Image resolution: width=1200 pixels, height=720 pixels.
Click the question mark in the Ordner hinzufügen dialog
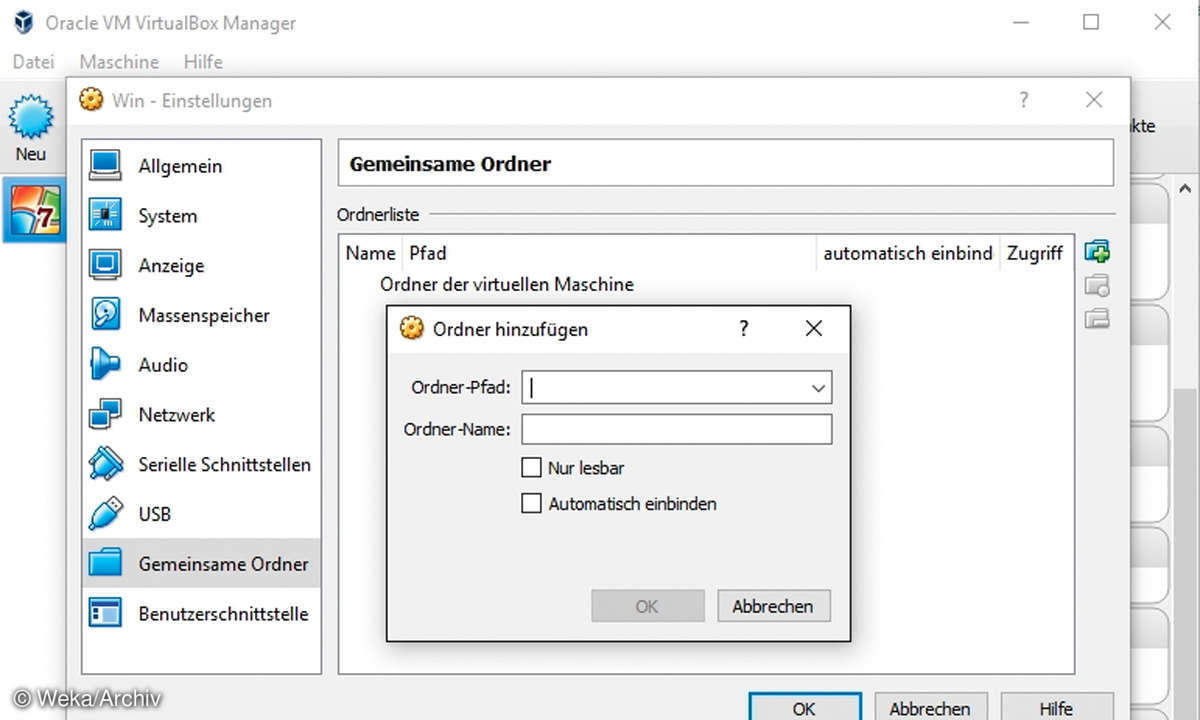point(744,328)
